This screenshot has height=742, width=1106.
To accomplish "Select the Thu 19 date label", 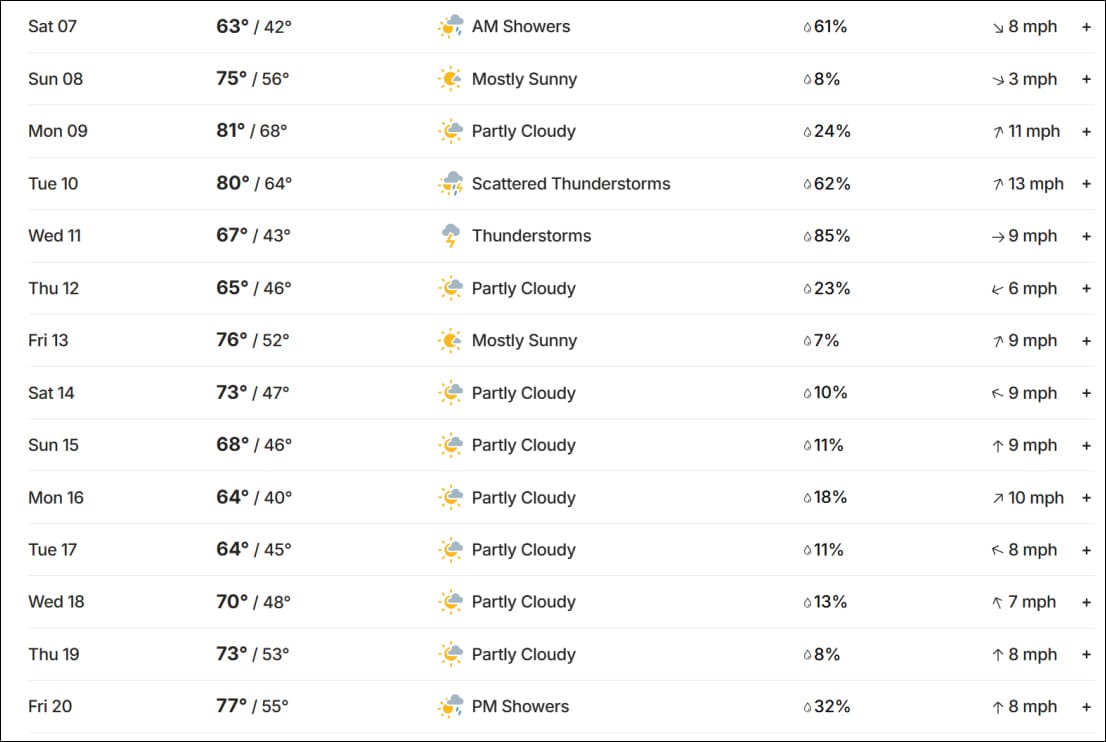I will (54, 654).
